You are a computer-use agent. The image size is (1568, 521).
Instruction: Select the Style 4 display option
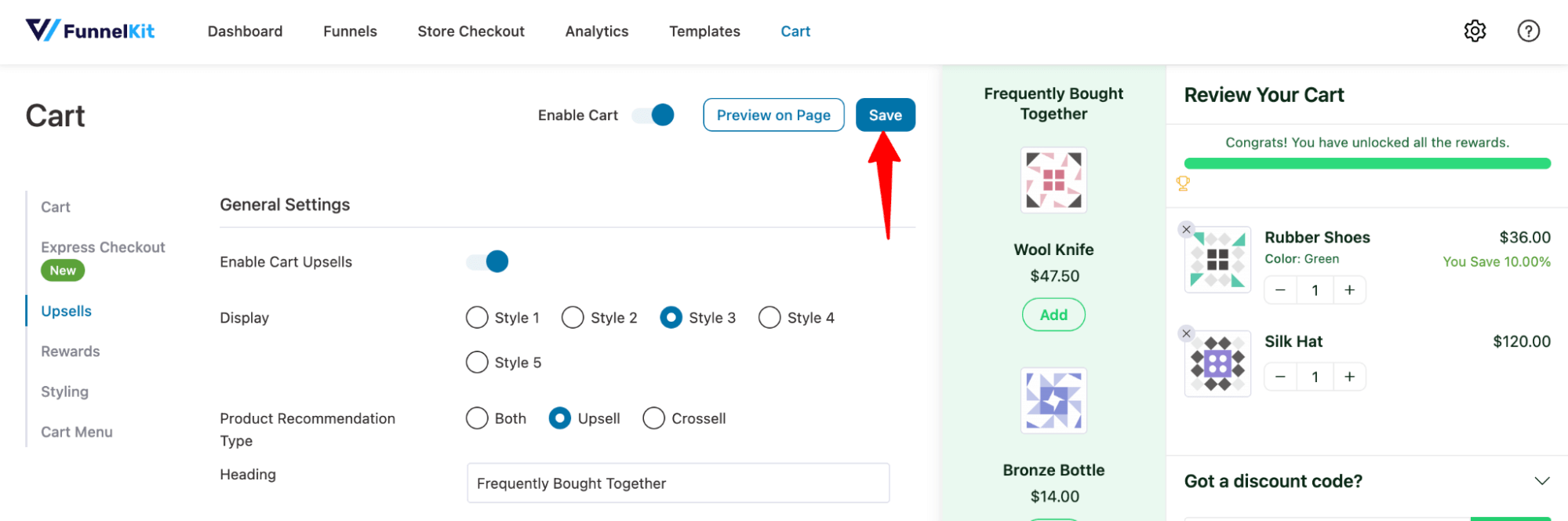796,317
